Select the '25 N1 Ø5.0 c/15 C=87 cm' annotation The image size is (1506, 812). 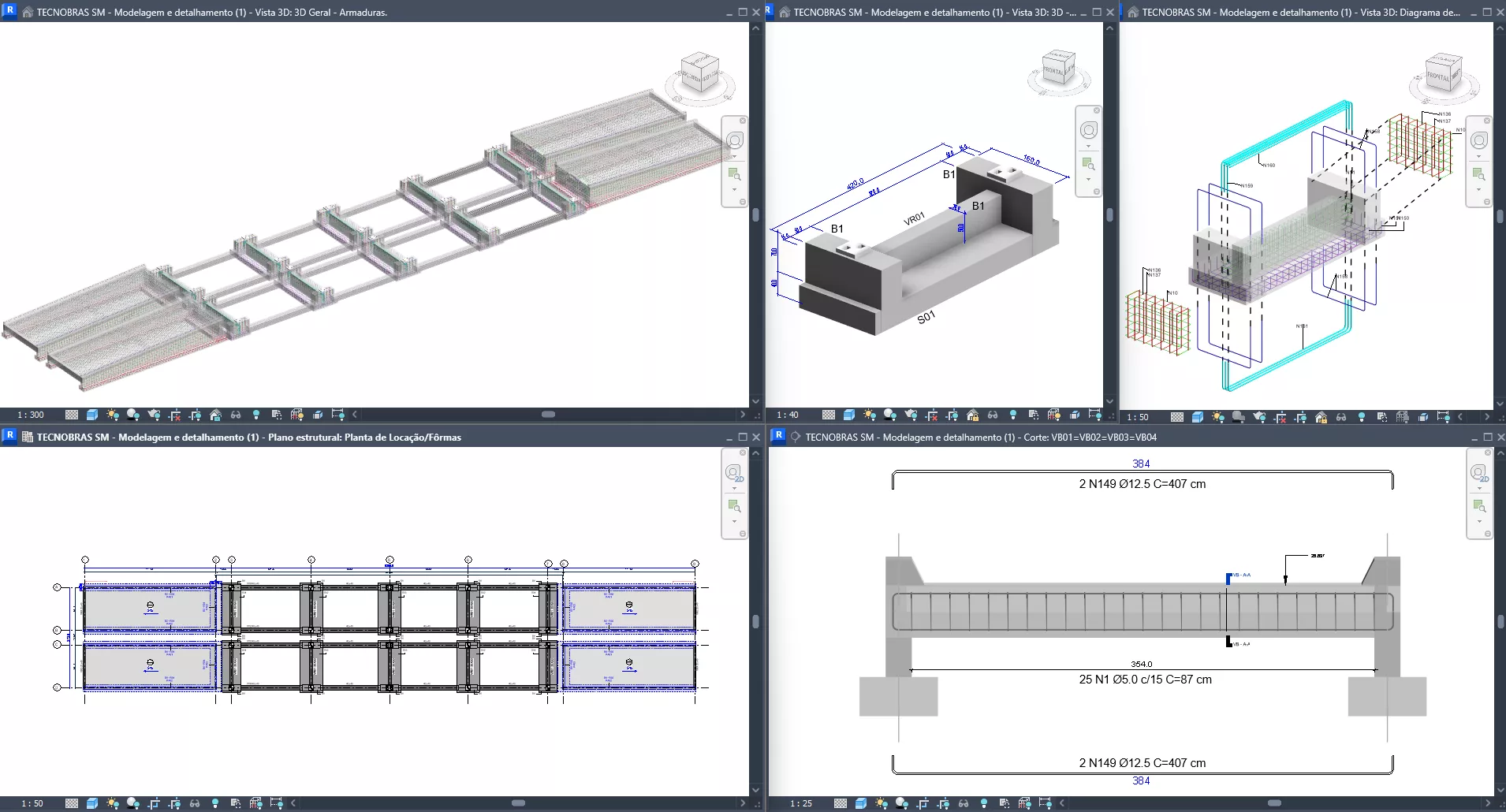click(1145, 680)
